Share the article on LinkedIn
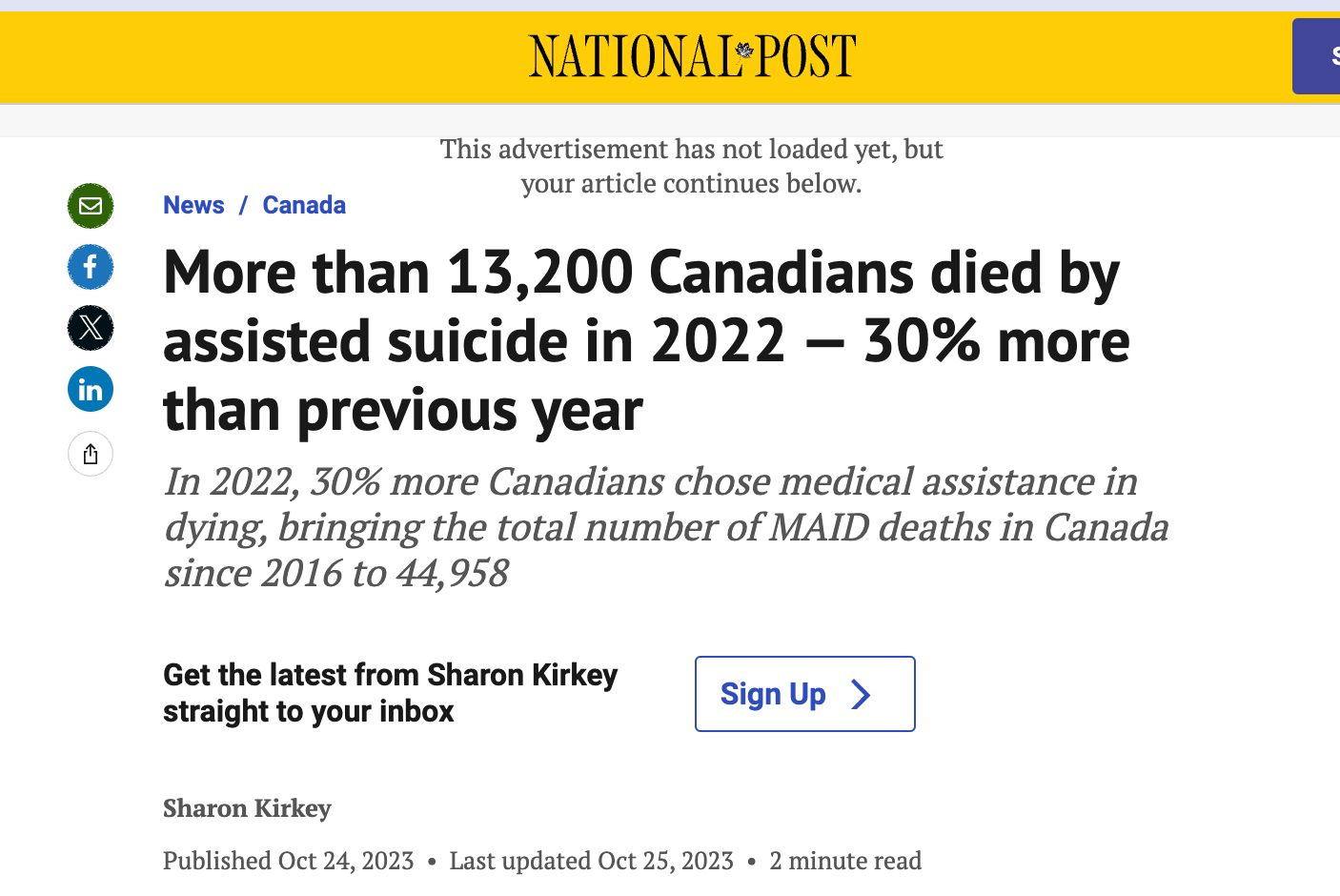1340x896 pixels. click(91, 389)
